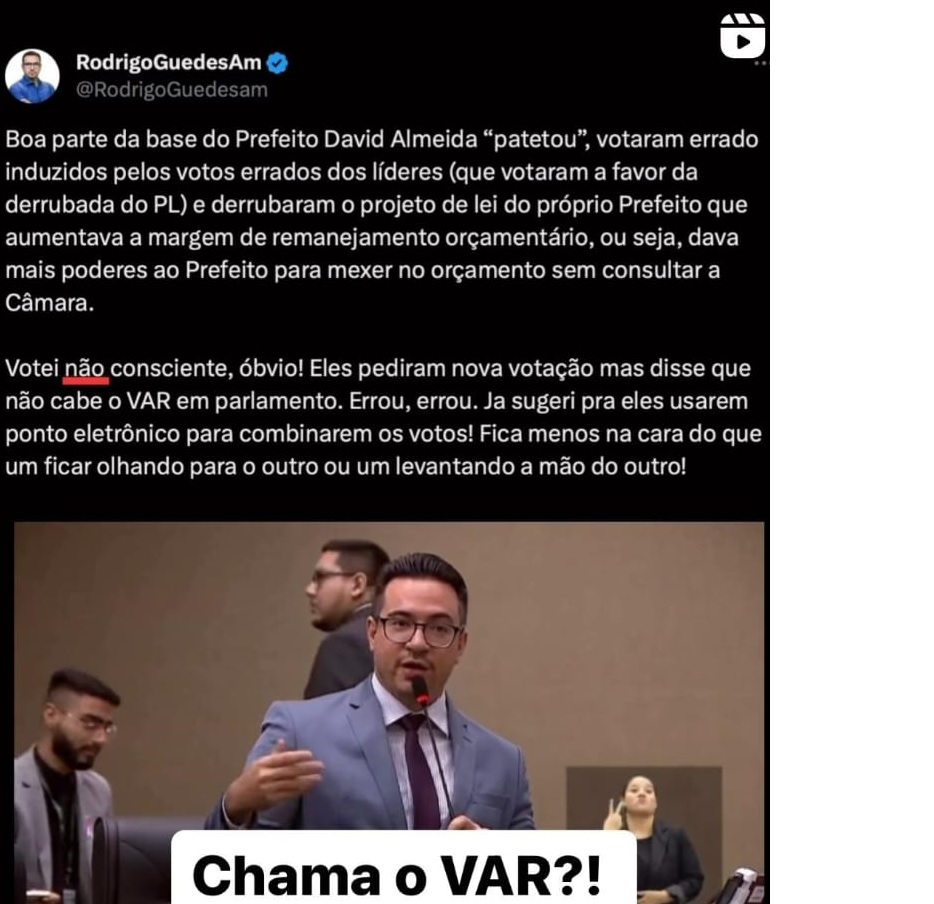Click the "Chama o VAR?!" caption
Image resolution: width=934 pixels, height=904 pixels.
point(397,875)
